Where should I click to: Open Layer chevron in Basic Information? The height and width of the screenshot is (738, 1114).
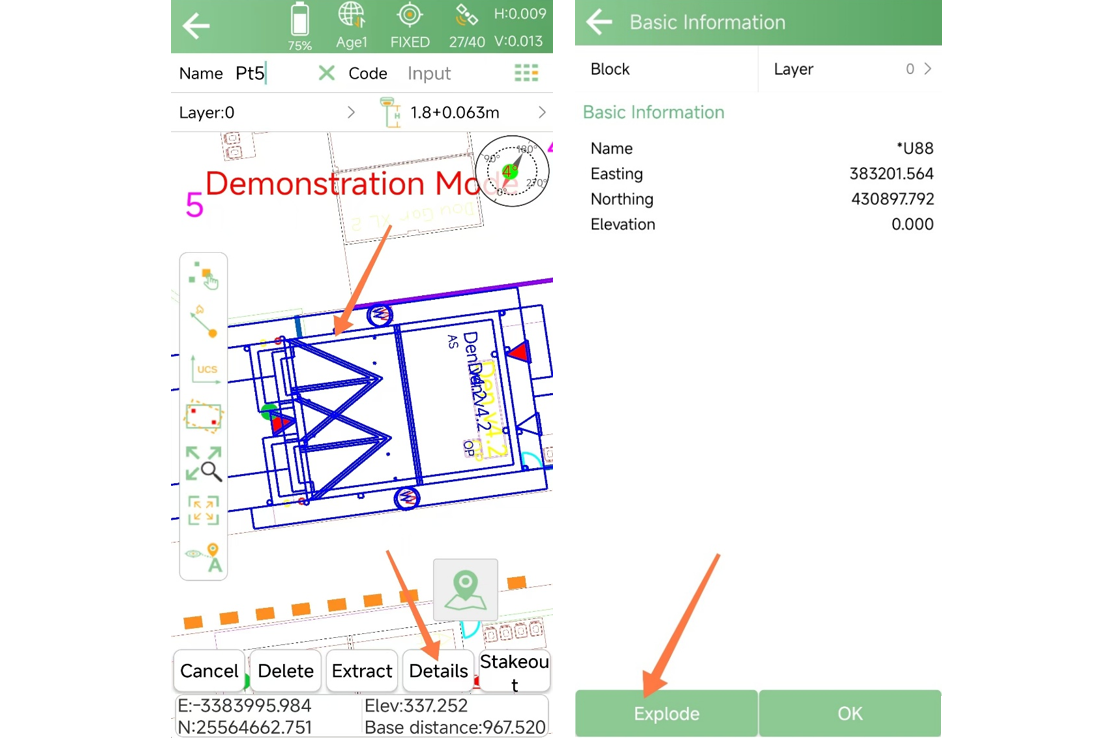(927, 69)
